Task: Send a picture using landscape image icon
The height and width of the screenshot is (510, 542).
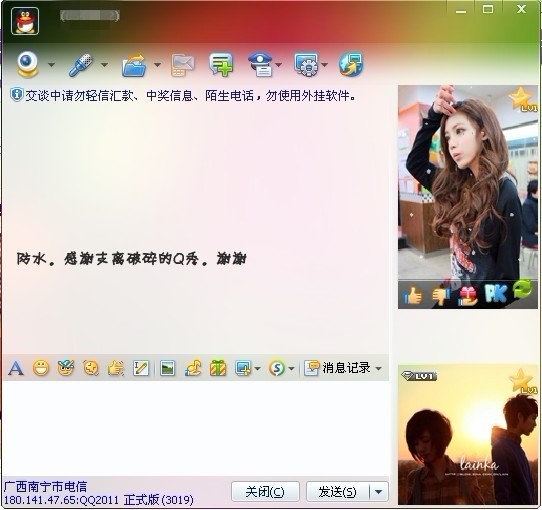Action: tap(168, 368)
